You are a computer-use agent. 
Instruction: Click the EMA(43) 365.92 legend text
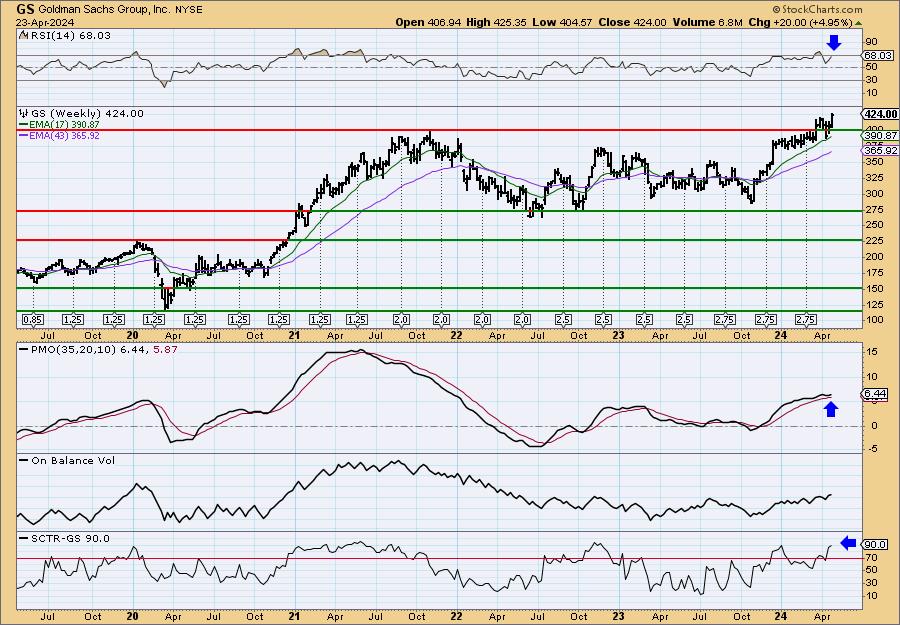[64, 136]
